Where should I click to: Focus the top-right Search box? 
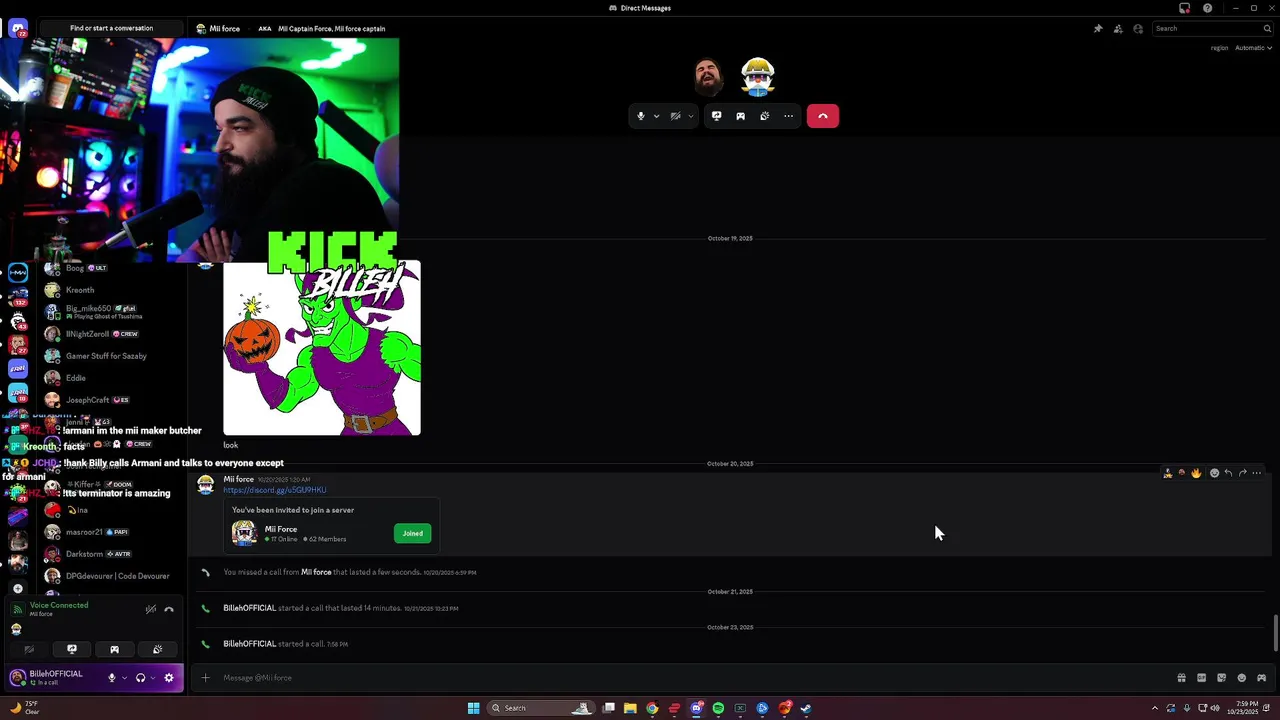coord(1210,29)
